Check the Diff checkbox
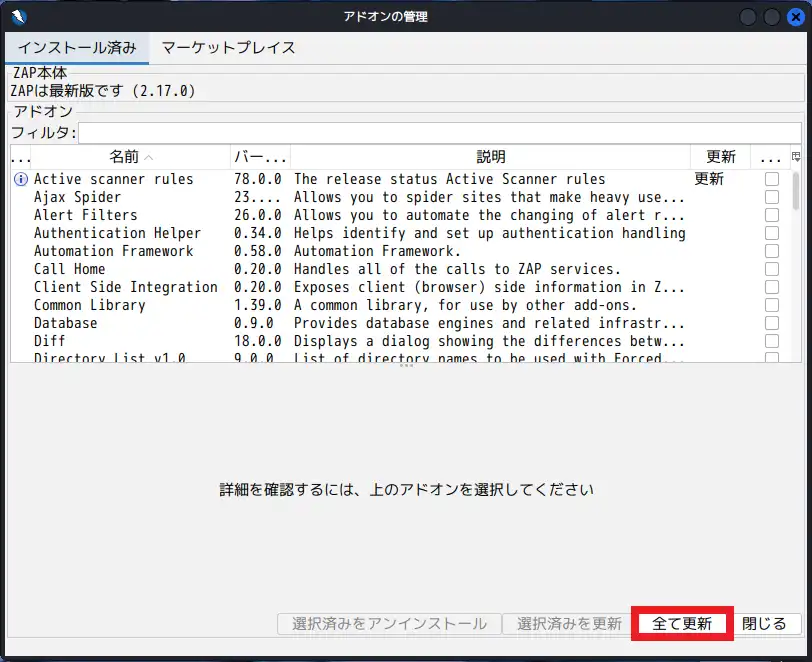 (x=771, y=341)
